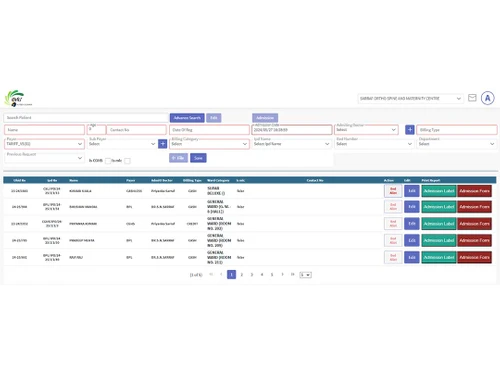The image size is (500, 375).
Task: Print Admission Form for the third row
Action: 474,224
